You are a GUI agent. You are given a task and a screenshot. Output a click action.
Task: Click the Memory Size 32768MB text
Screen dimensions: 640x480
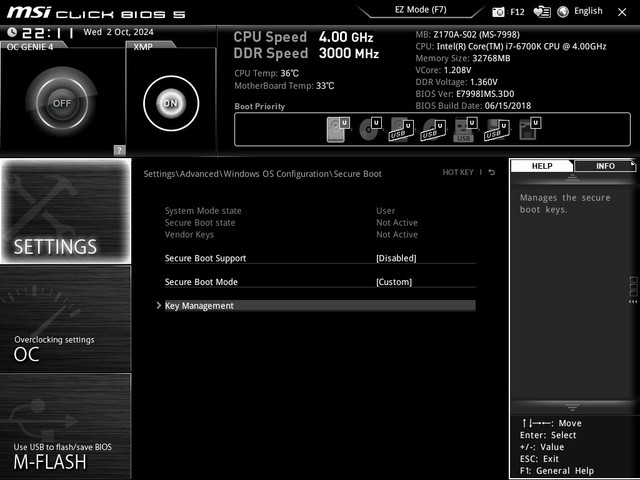(462, 58)
